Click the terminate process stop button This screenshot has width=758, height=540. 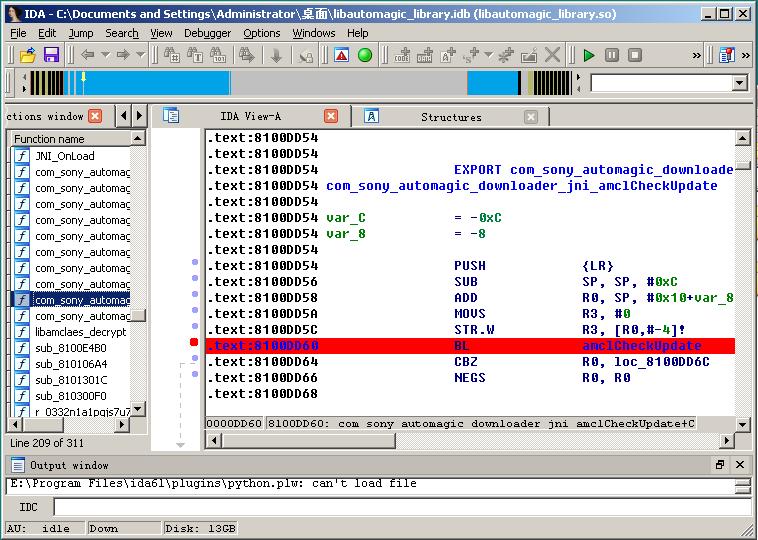coord(635,55)
